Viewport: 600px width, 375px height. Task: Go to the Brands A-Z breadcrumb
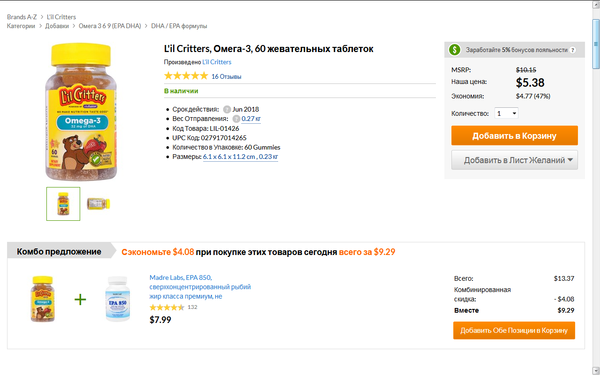(x=22, y=17)
